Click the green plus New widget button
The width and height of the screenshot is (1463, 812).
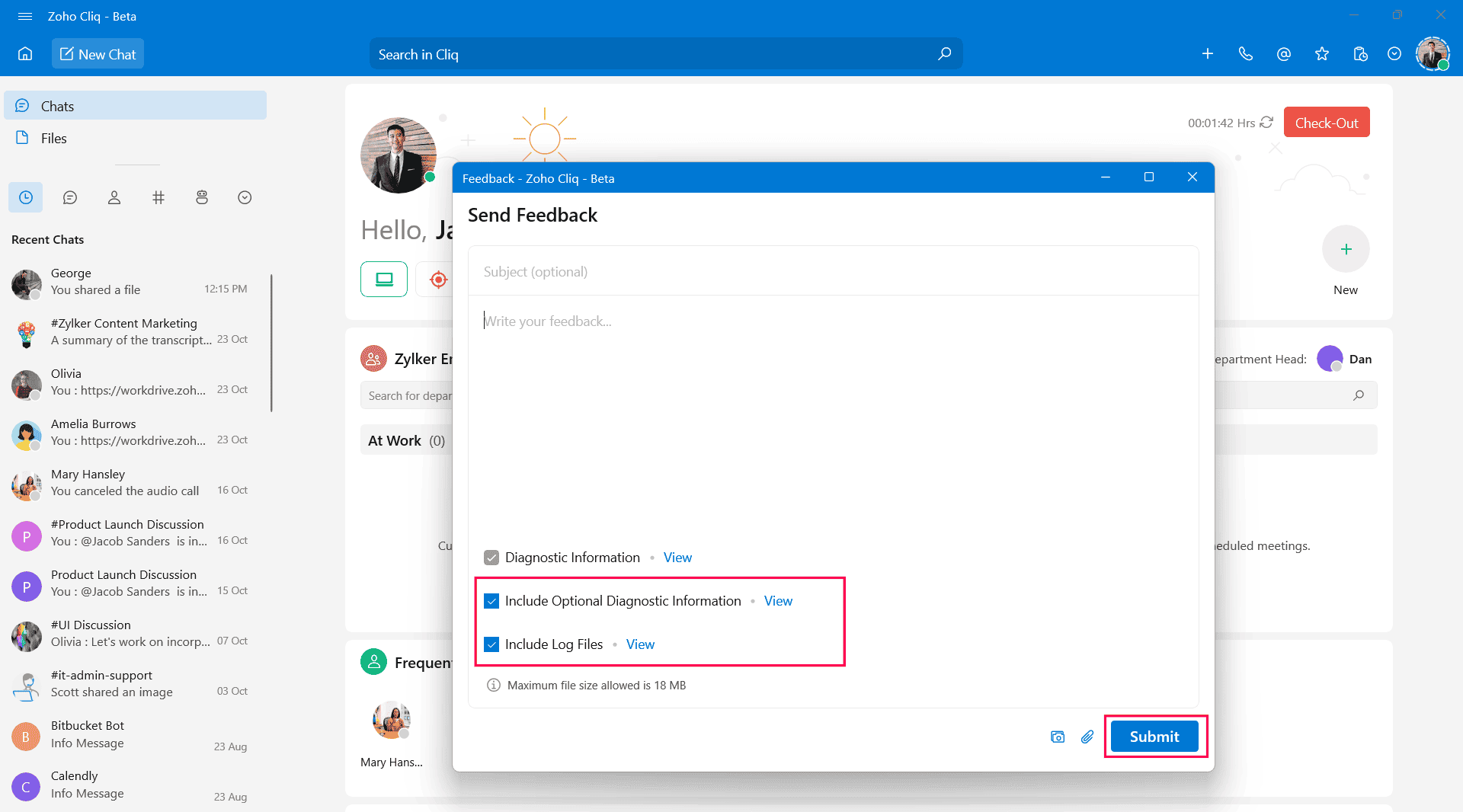[x=1346, y=249]
